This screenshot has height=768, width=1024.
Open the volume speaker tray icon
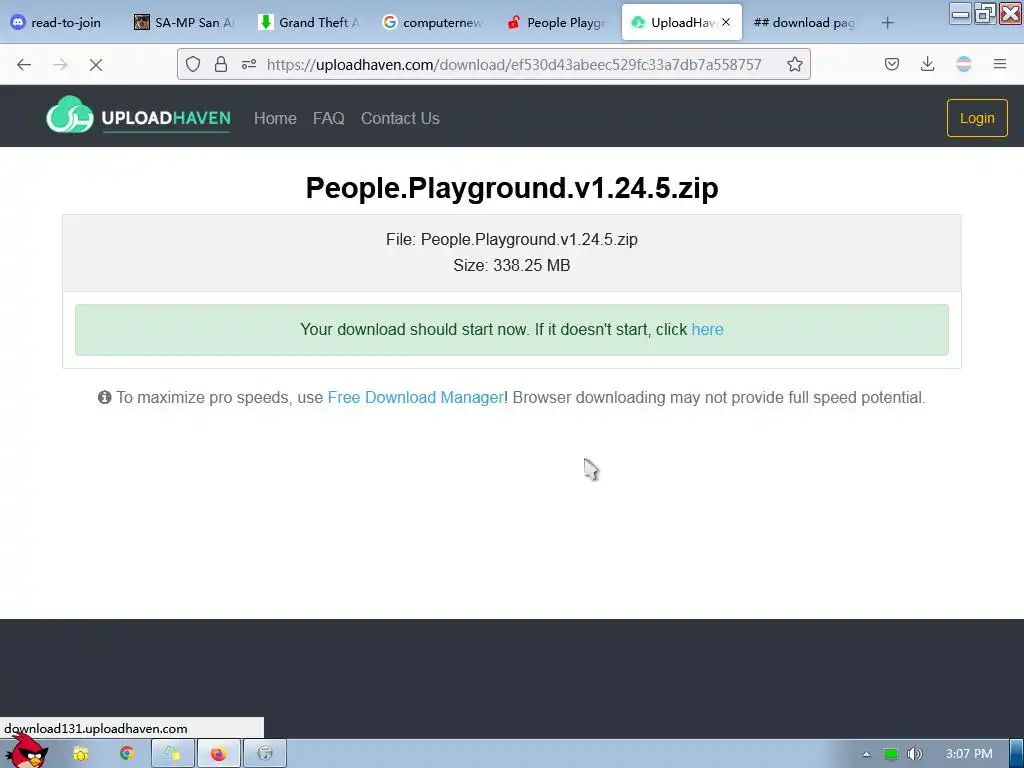pos(915,754)
